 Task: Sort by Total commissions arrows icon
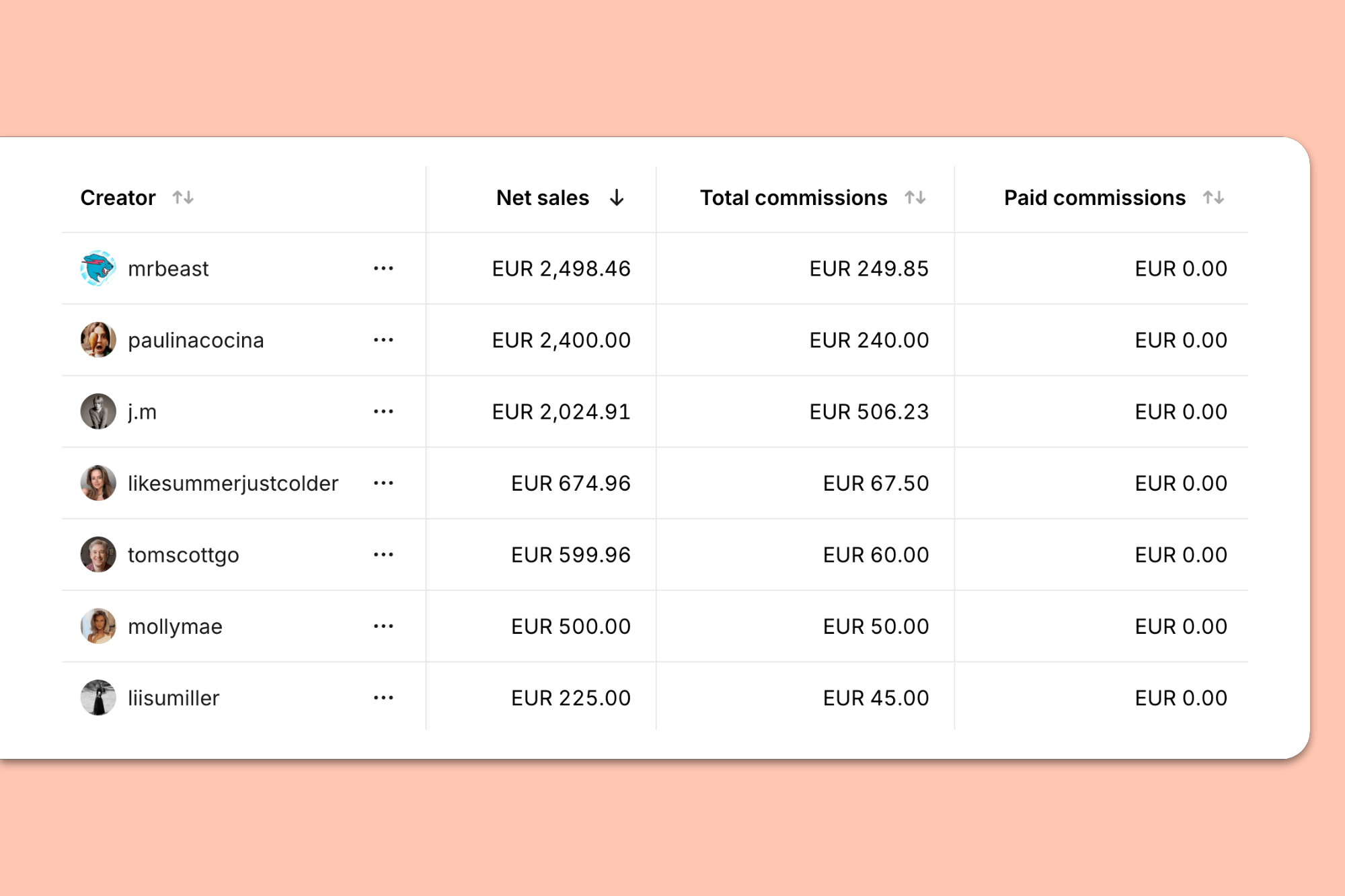pos(915,198)
